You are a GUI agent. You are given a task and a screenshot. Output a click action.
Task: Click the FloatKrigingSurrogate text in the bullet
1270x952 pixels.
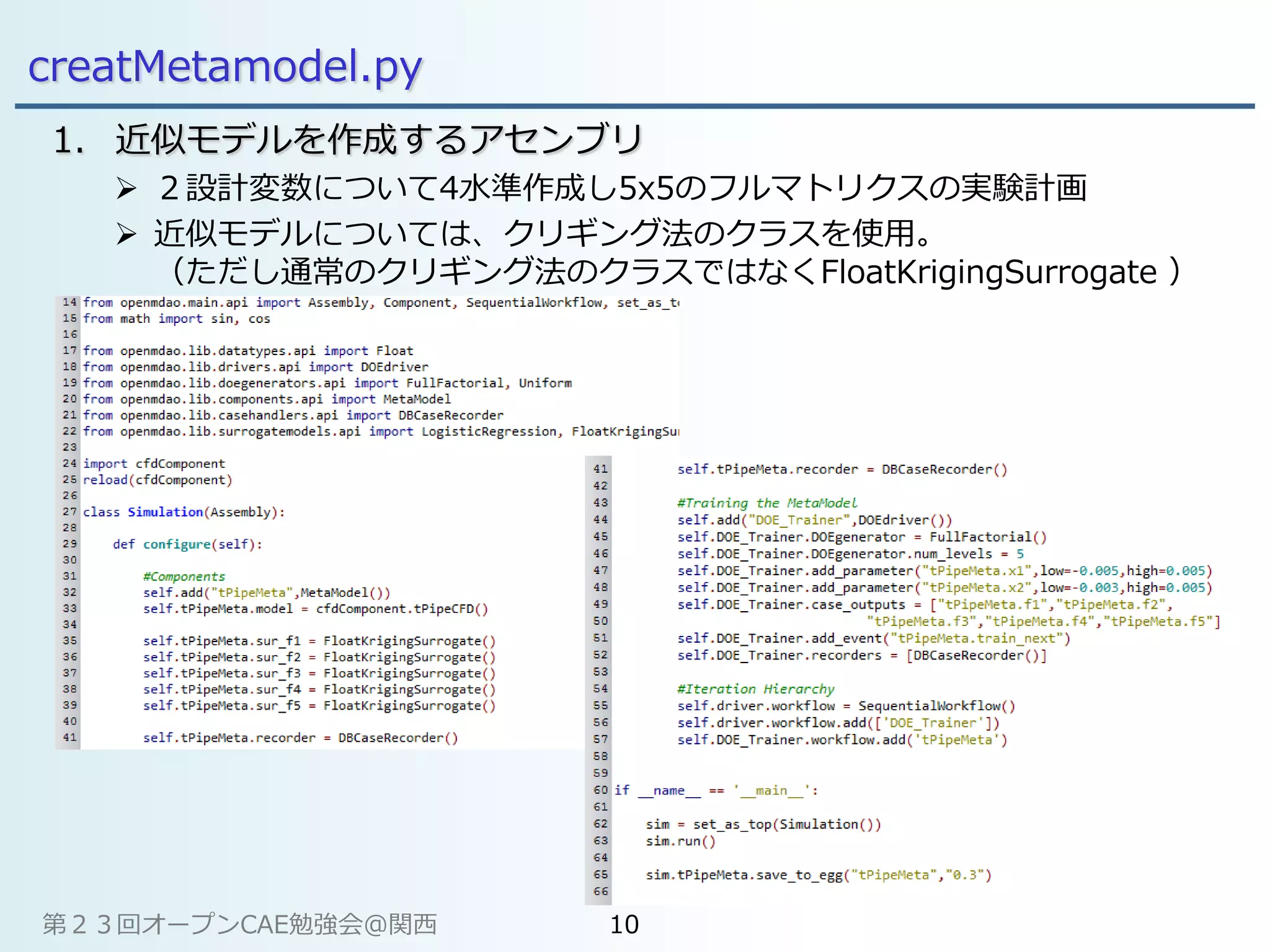pos(988,271)
